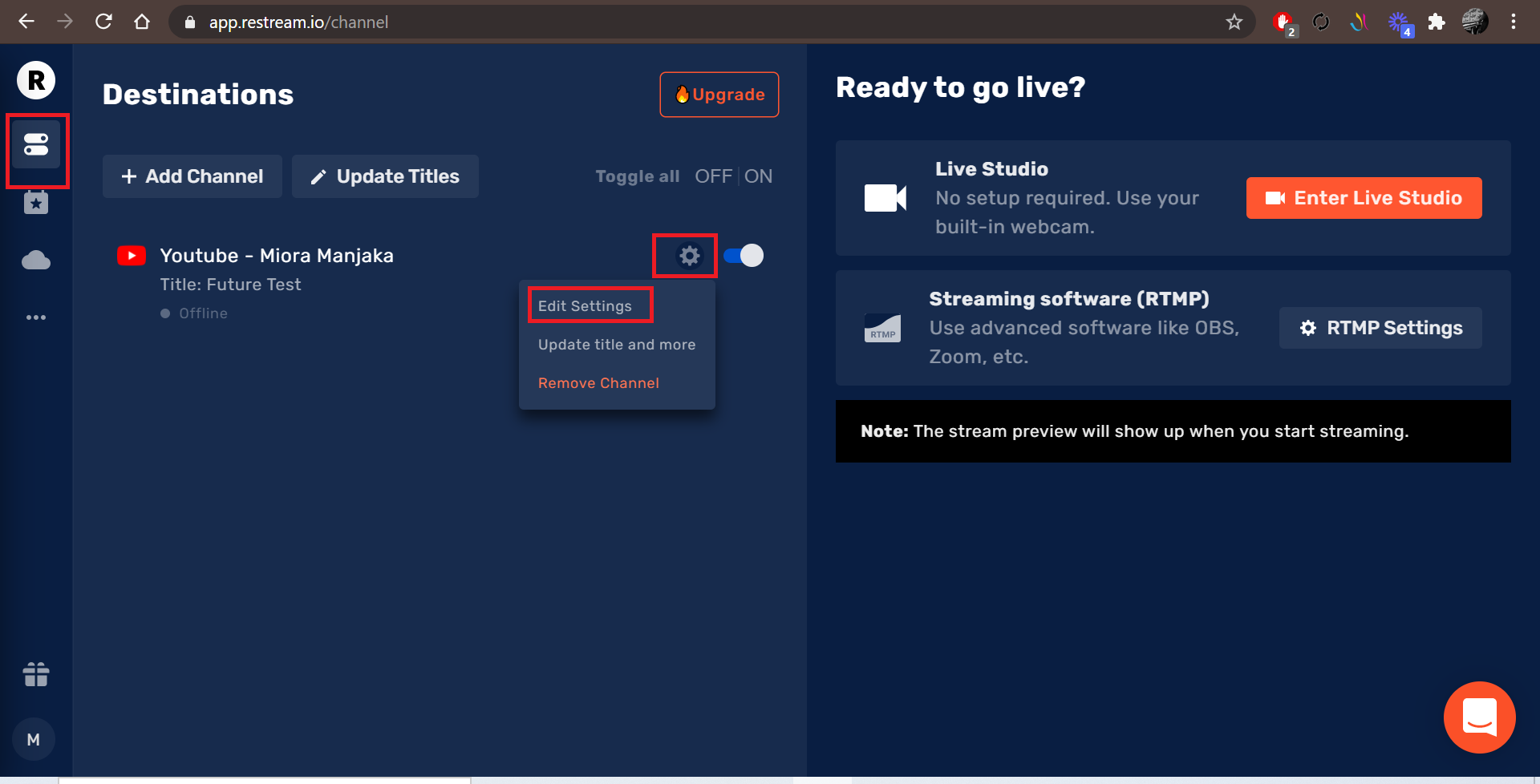Image resolution: width=1540 pixels, height=784 pixels.
Task: Bookmark this page with star icon
Action: point(1234,22)
